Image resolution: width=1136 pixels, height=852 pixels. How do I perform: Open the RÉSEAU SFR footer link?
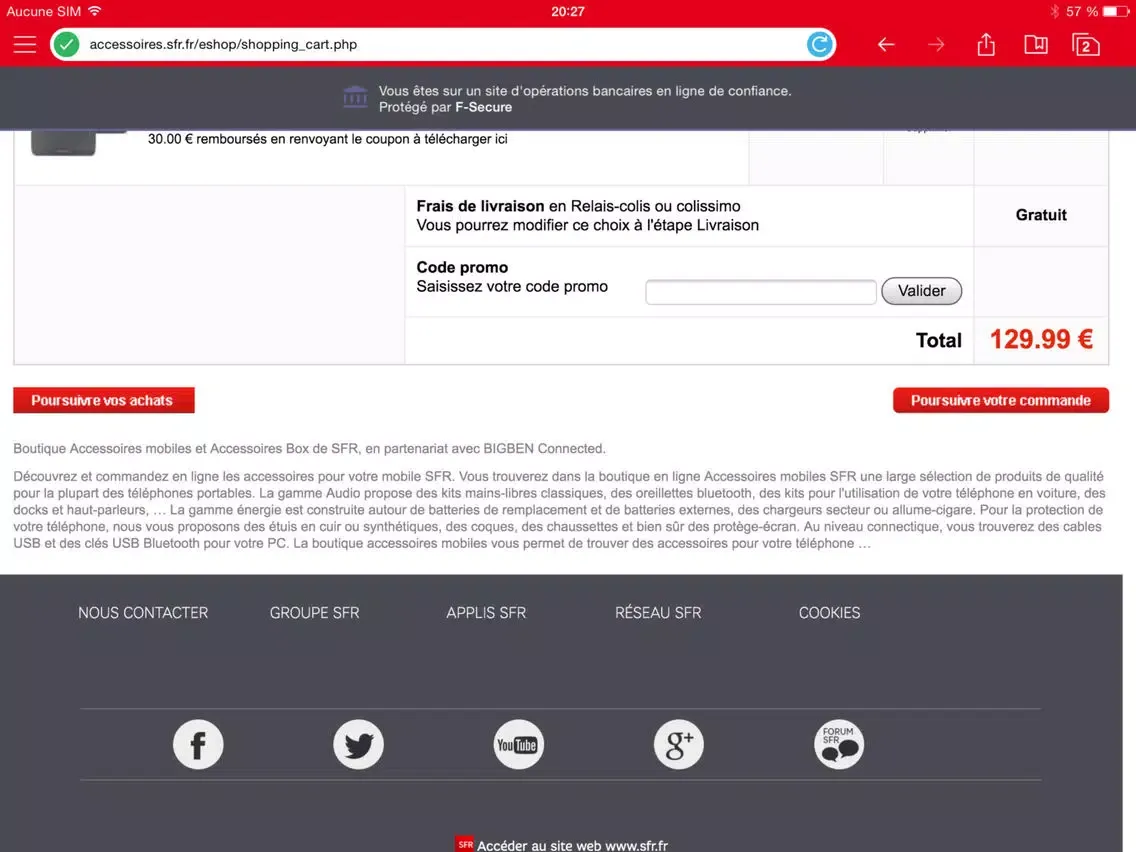(658, 613)
